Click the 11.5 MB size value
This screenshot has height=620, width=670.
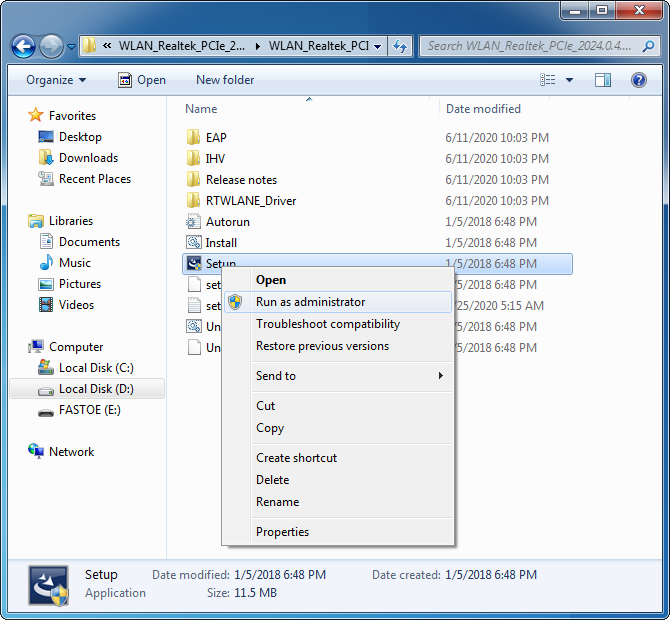256,593
